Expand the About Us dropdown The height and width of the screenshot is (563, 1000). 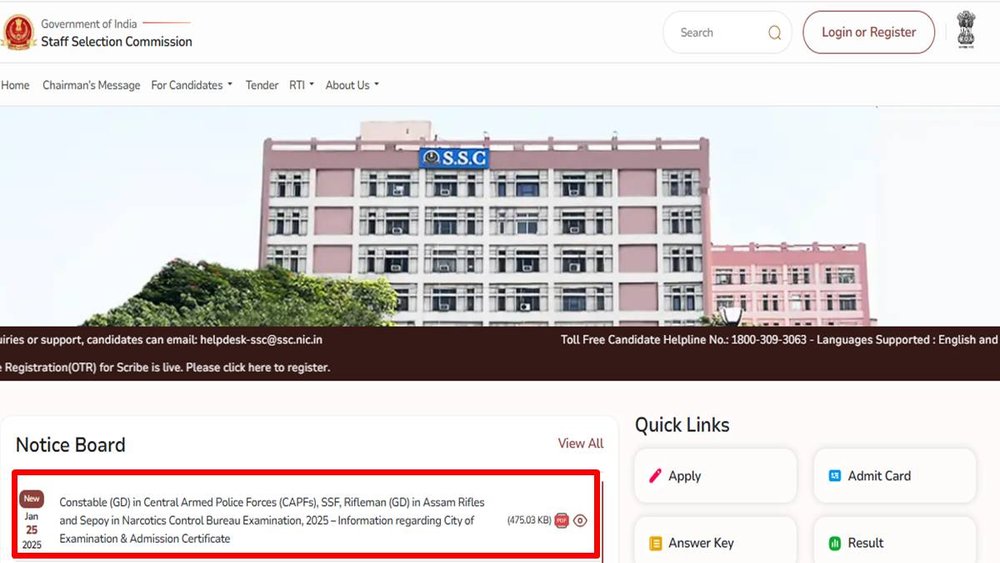coord(351,85)
